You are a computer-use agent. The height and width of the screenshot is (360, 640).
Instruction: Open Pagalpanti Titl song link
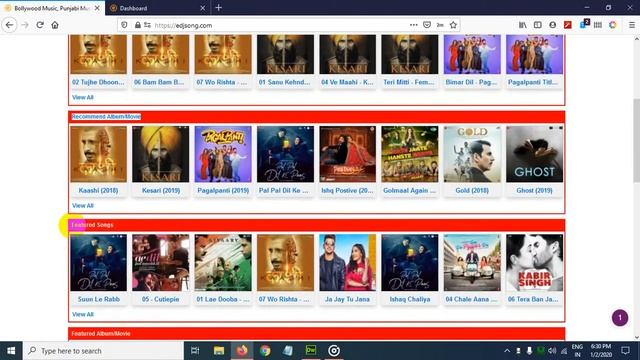click(533, 82)
